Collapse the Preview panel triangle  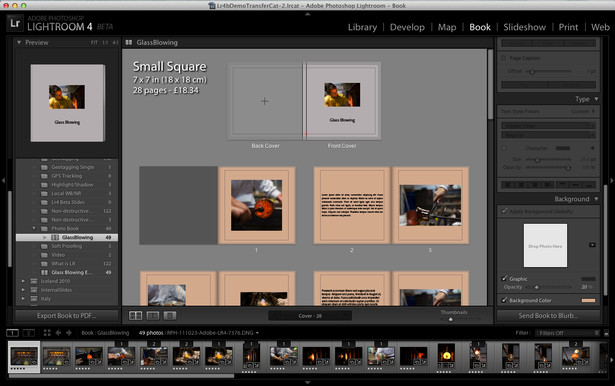[x=19, y=42]
